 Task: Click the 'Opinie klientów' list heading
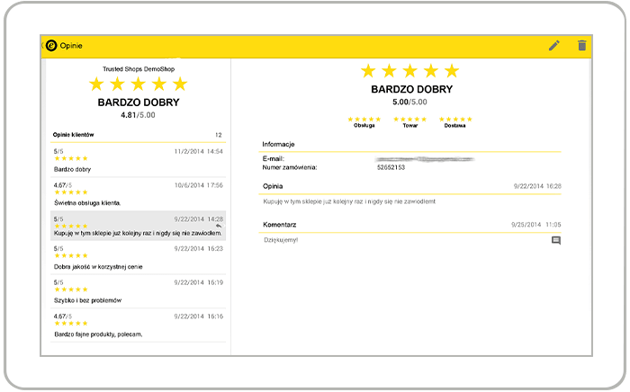pyautogui.click(x=74, y=135)
